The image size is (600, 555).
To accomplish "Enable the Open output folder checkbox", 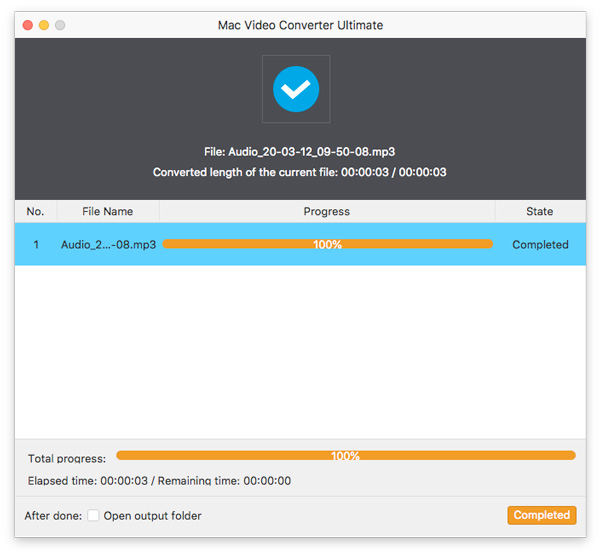I will click(x=93, y=515).
